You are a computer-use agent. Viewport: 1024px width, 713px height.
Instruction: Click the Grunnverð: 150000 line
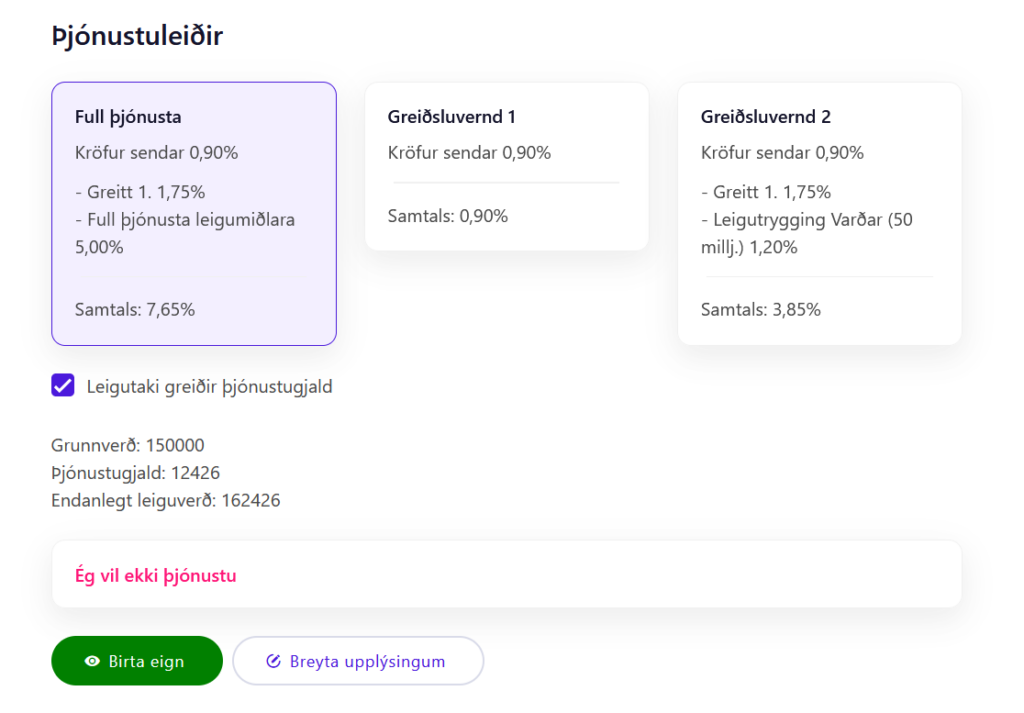coord(128,445)
